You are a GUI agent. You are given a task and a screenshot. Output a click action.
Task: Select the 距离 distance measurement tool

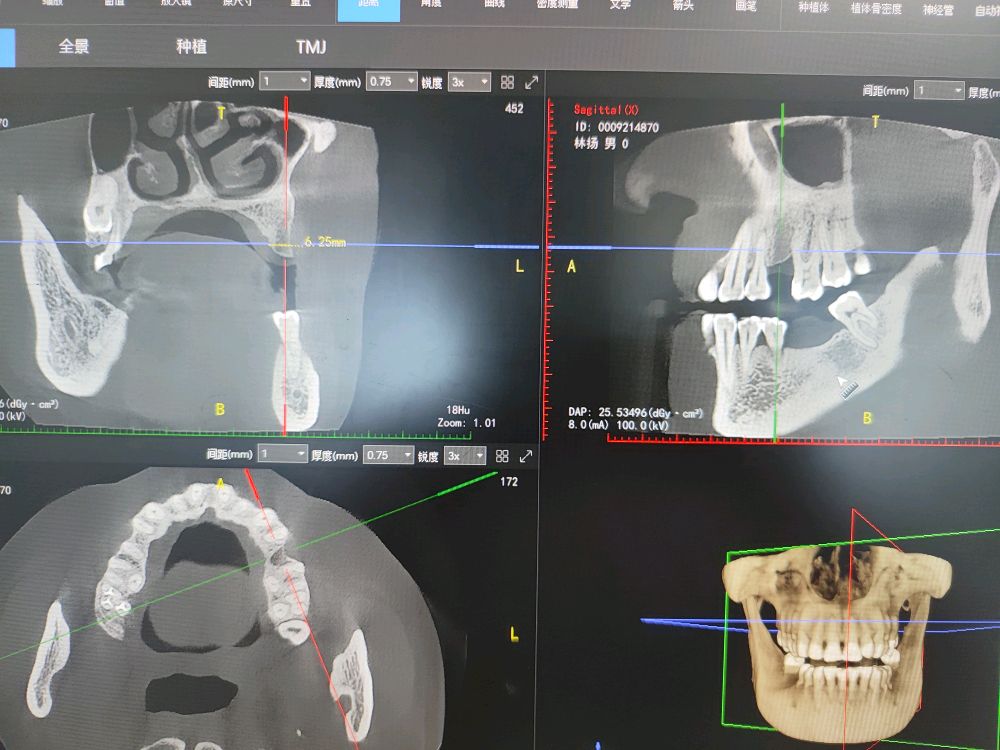coord(368,8)
